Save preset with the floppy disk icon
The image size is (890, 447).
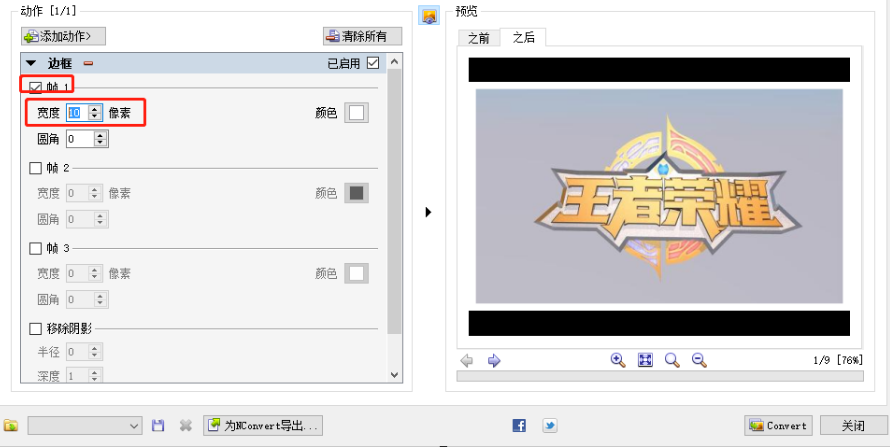click(158, 425)
